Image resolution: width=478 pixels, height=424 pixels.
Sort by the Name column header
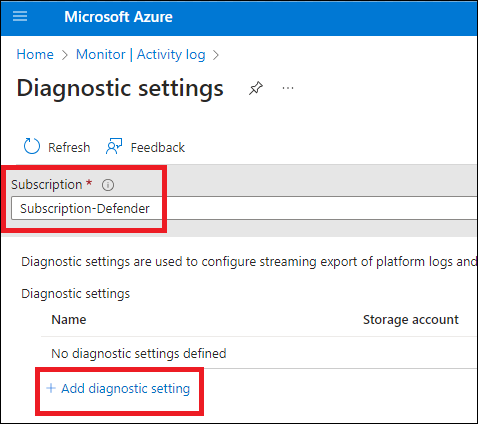click(69, 320)
